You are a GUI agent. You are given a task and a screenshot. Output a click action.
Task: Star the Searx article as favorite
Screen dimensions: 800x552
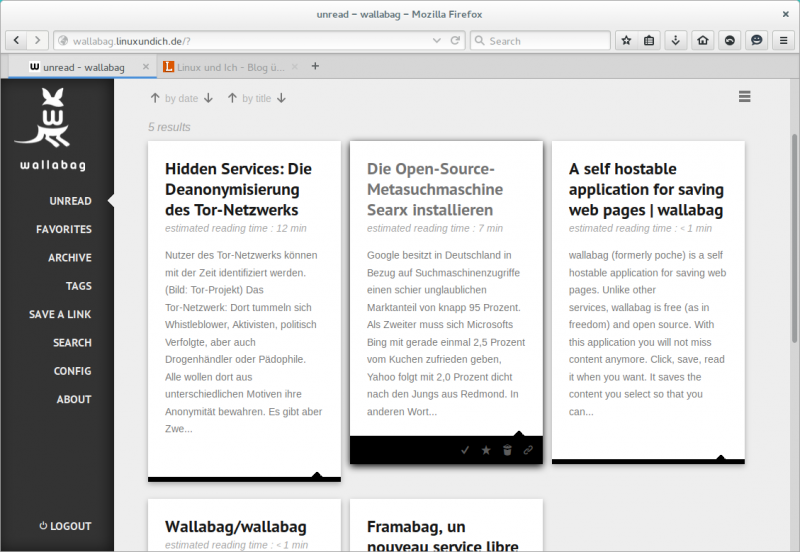pyautogui.click(x=486, y=450)
